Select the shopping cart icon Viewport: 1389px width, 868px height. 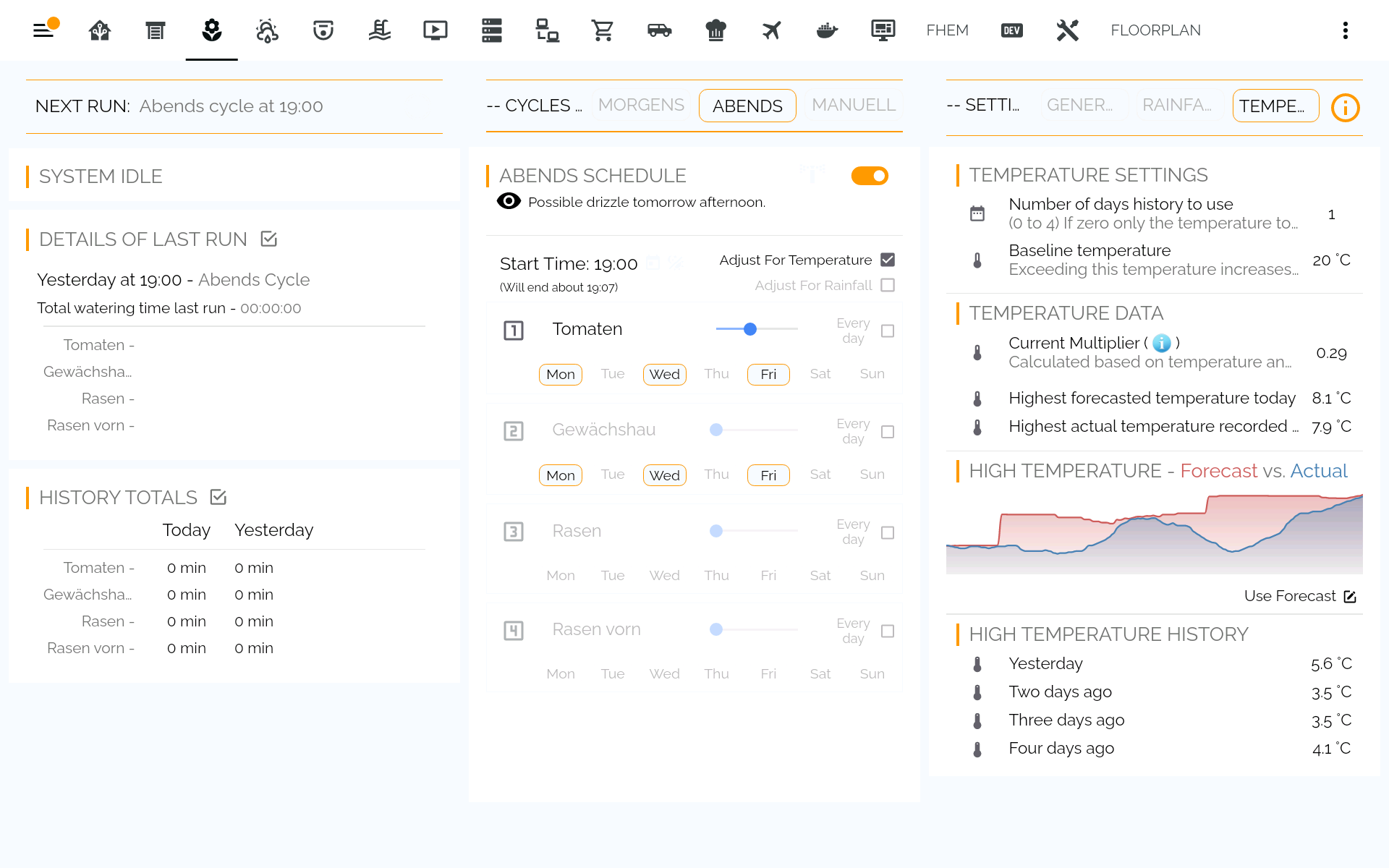(602, 30)
